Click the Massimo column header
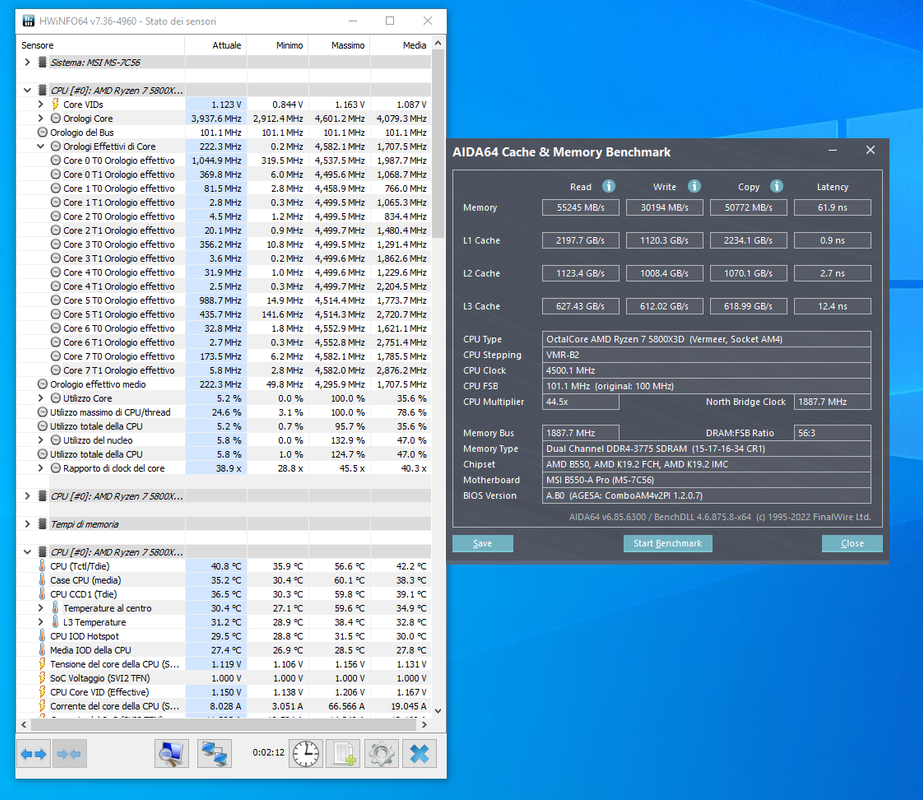Screen dimensions: 923x800 point(340,45)
